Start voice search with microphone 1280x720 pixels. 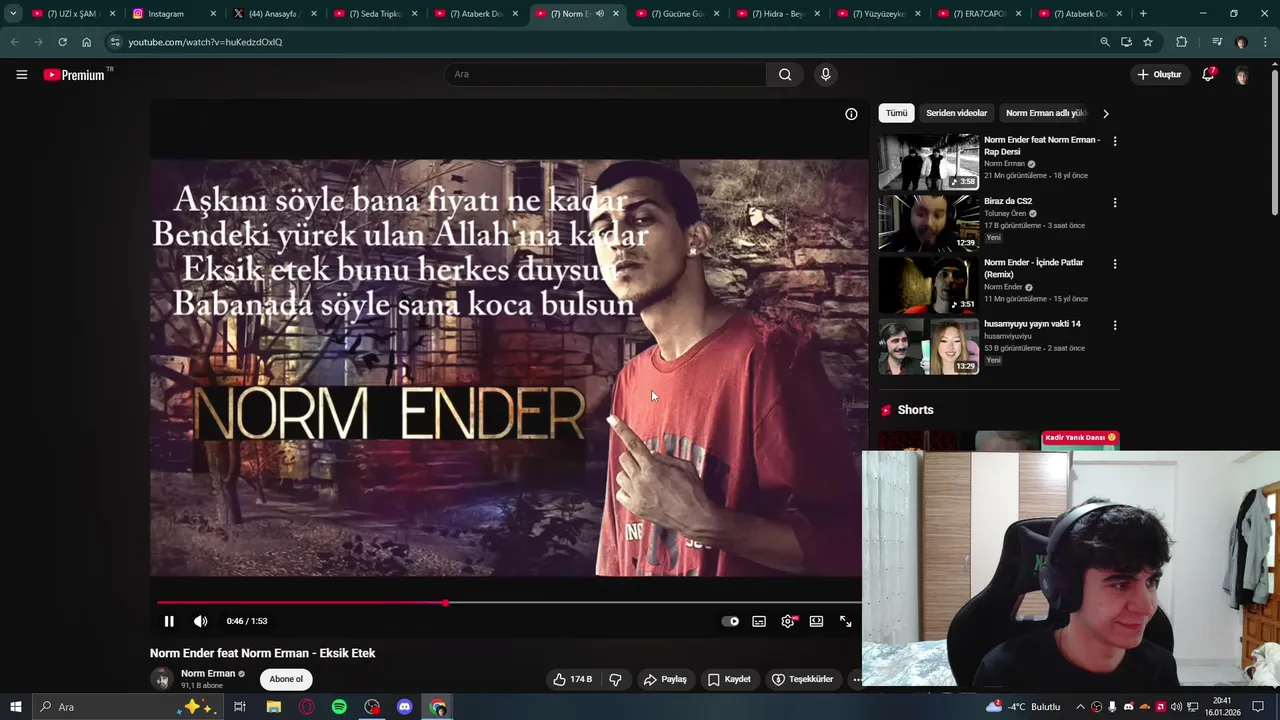825,74
